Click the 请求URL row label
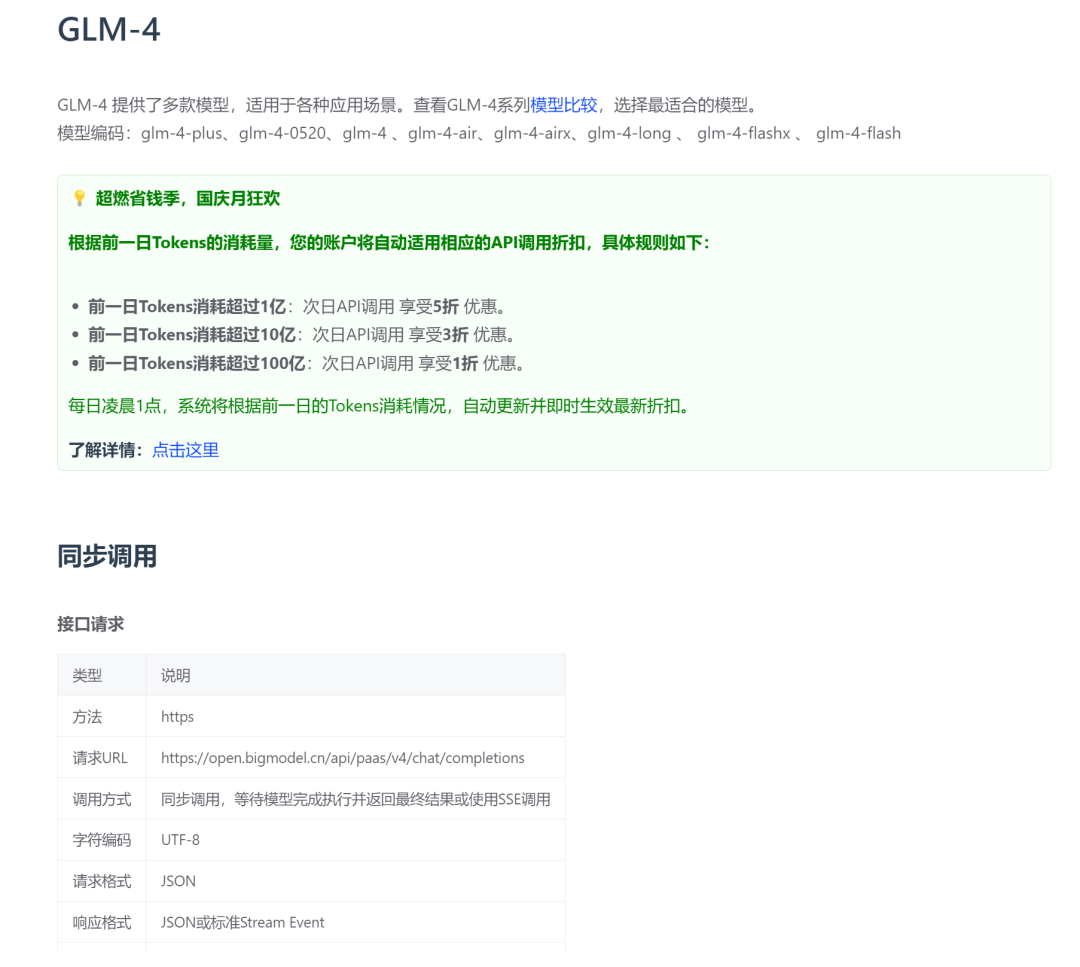The image size is (1080, 967). point(100,758)
